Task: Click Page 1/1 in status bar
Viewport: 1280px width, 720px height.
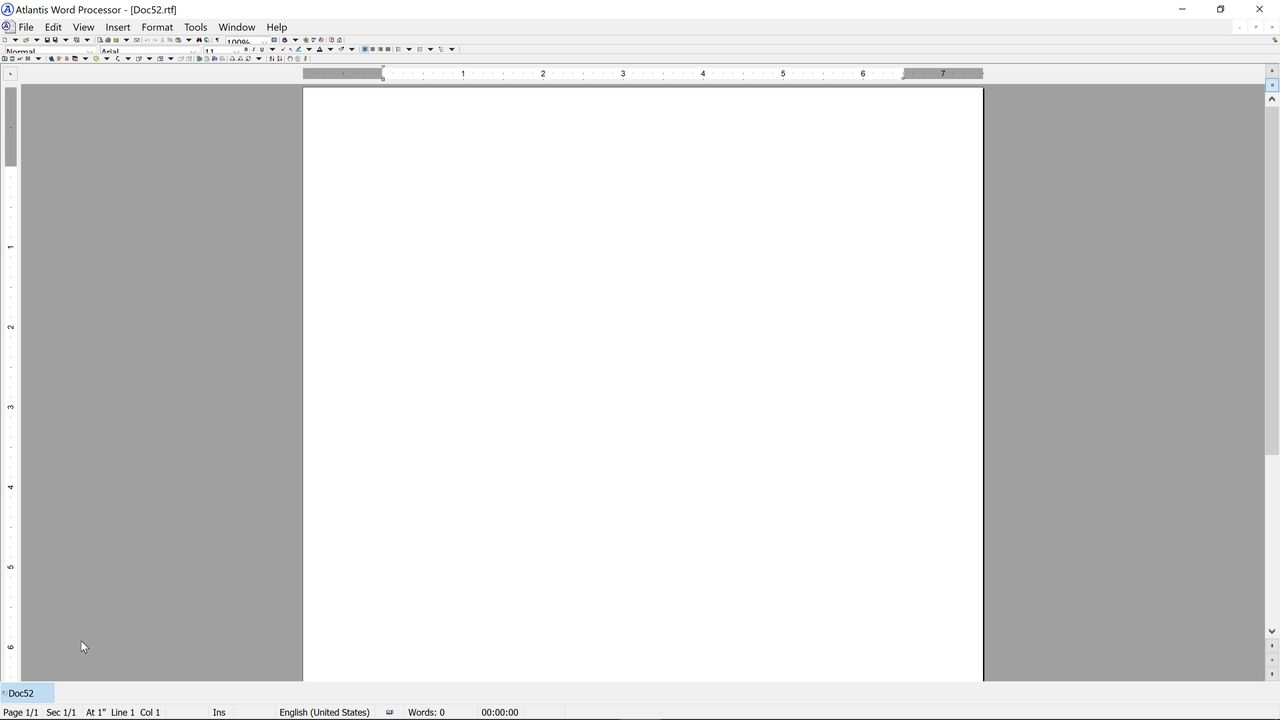Action: [21, 712]
